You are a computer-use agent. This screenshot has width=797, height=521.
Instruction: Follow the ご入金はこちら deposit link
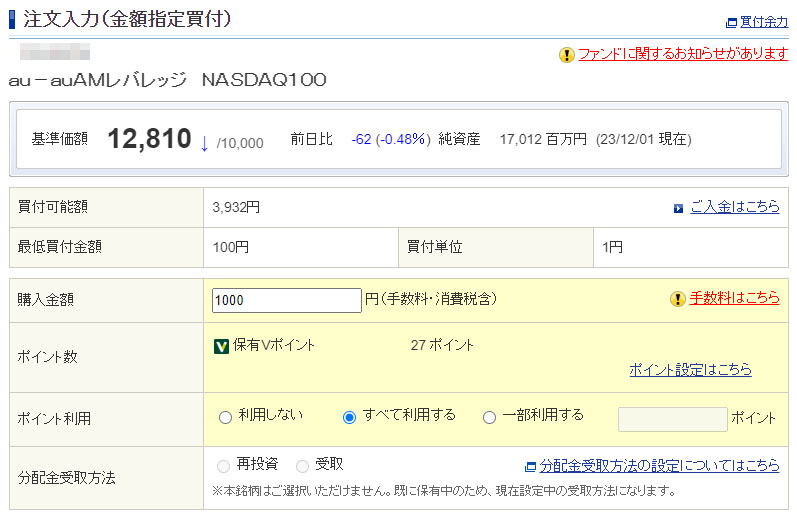(735, 207)
